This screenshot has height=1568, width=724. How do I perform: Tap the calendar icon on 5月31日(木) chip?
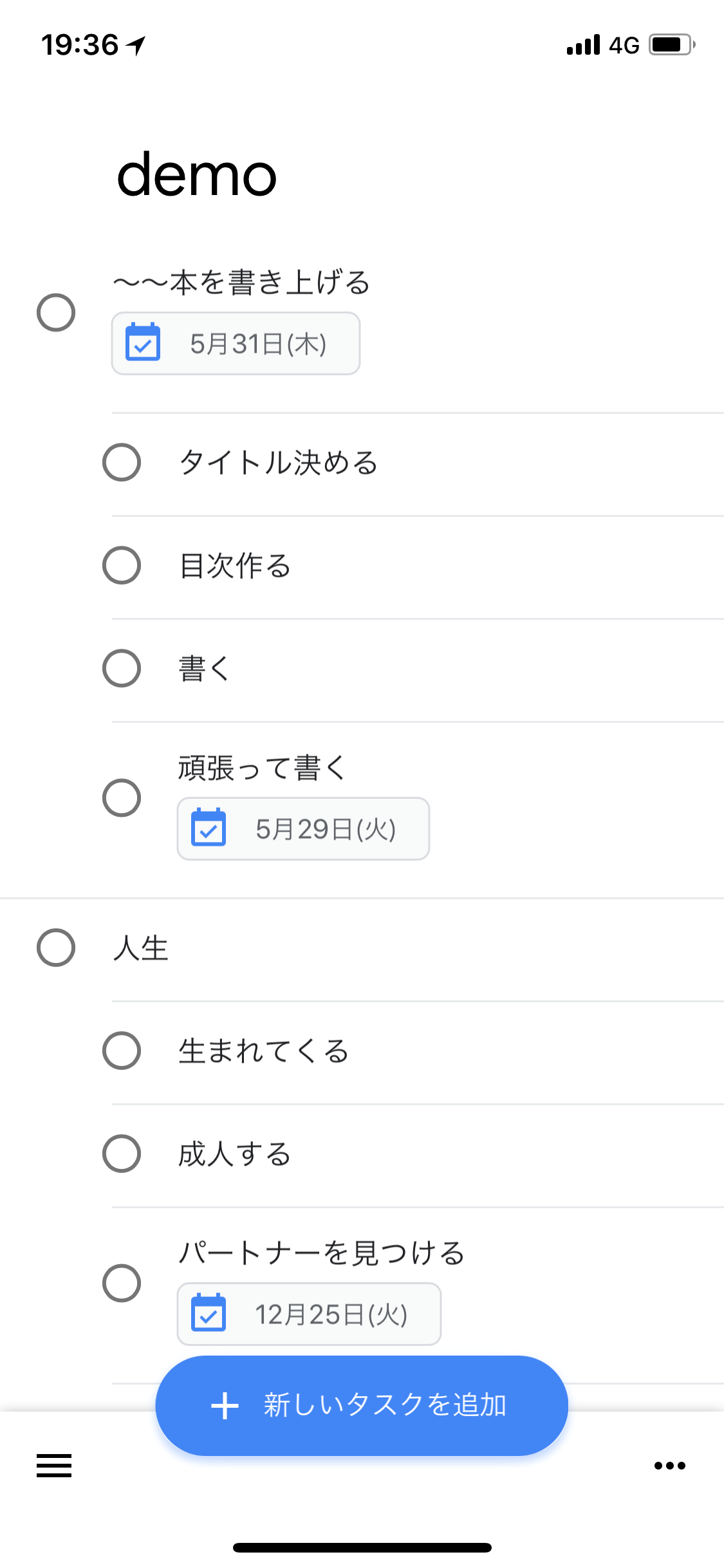[143, 342]
